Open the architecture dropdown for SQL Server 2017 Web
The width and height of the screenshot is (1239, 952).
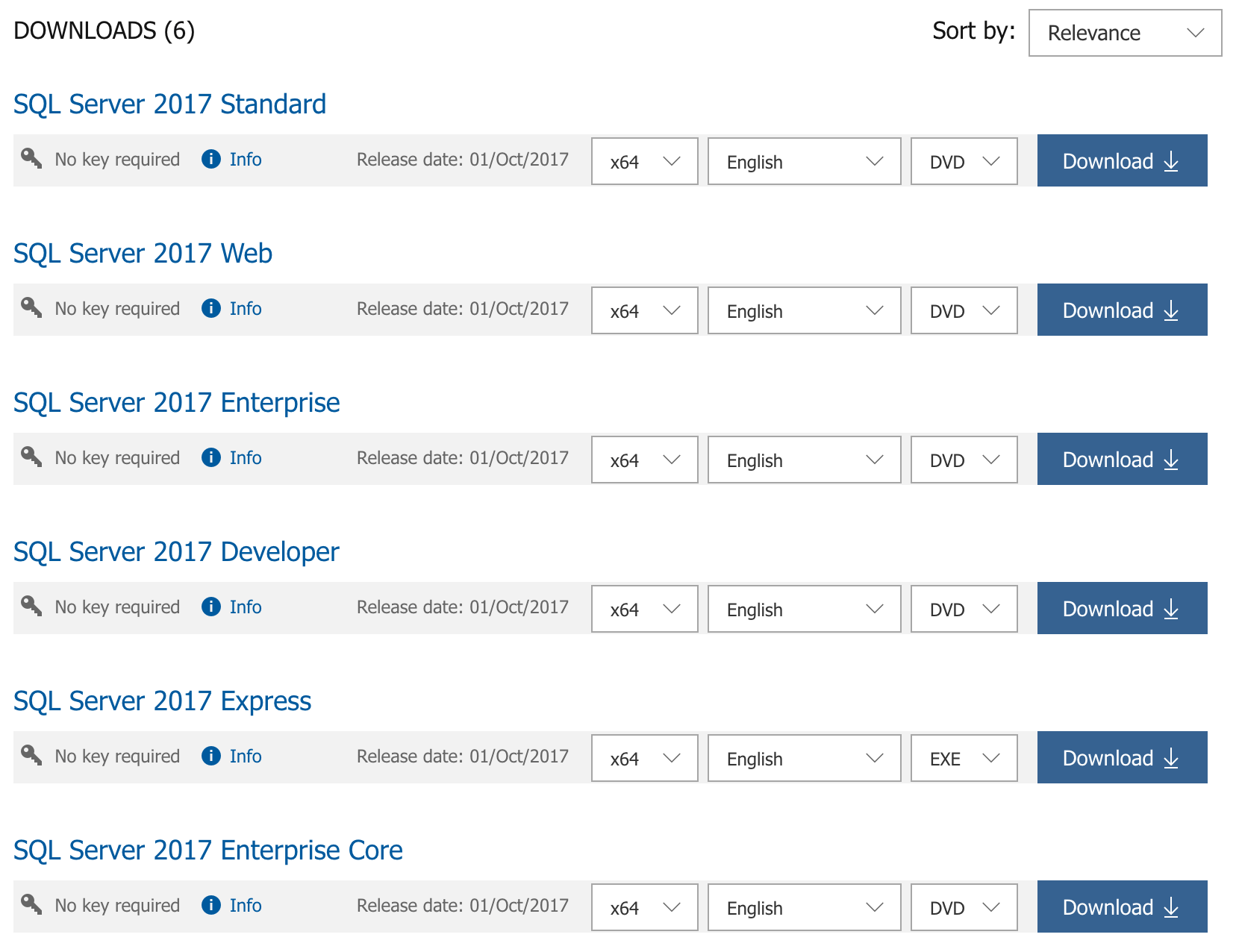click(643, 310)
